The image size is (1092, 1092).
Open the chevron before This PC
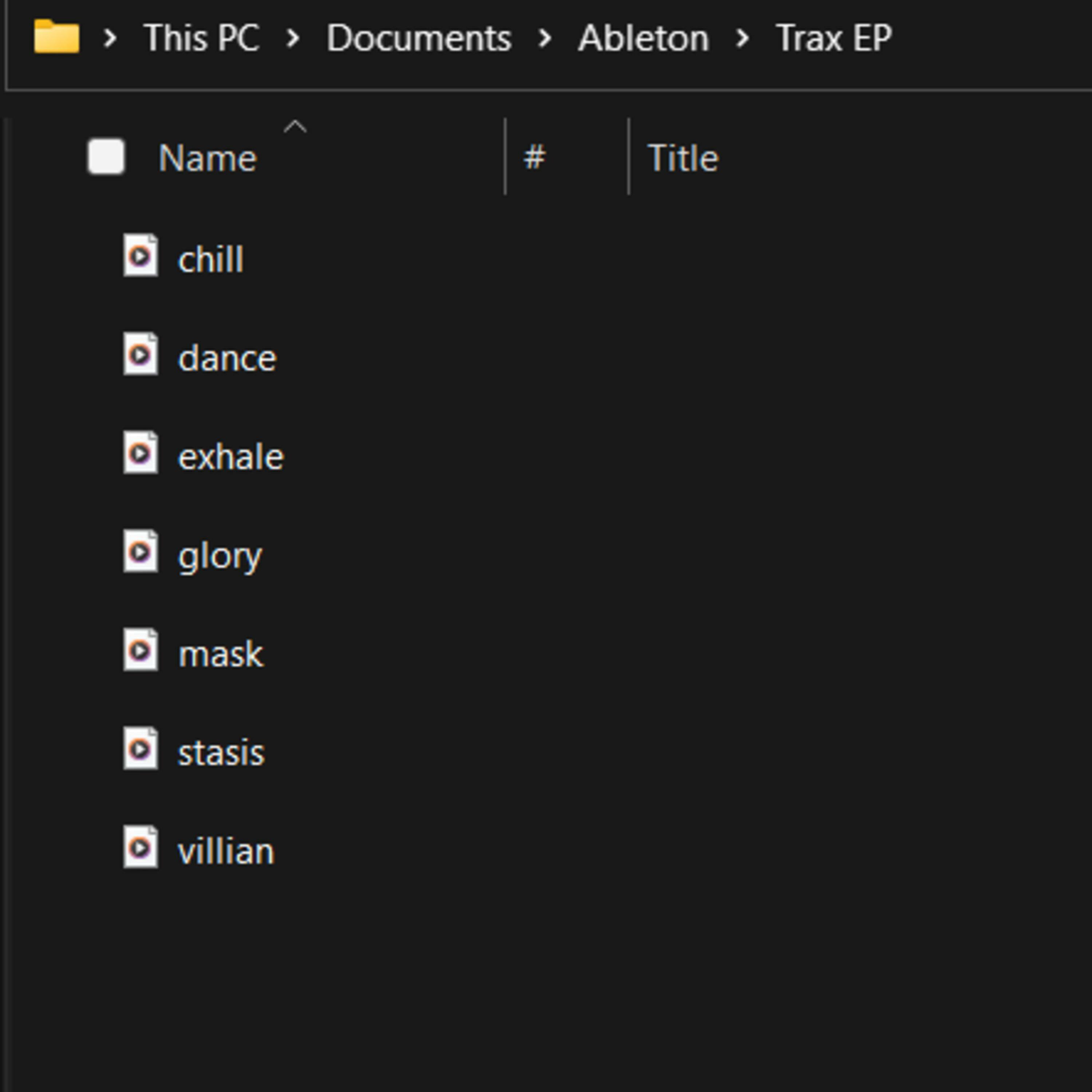point(110,39)
